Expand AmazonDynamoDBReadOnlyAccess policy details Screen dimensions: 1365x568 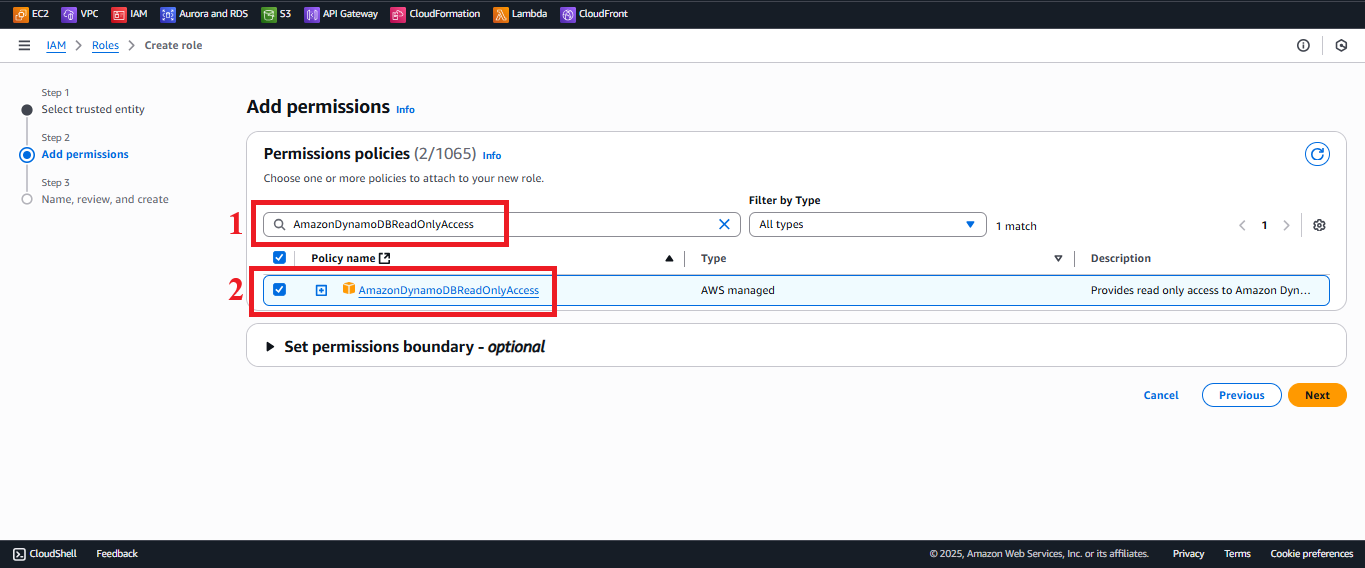coord(321,290)
